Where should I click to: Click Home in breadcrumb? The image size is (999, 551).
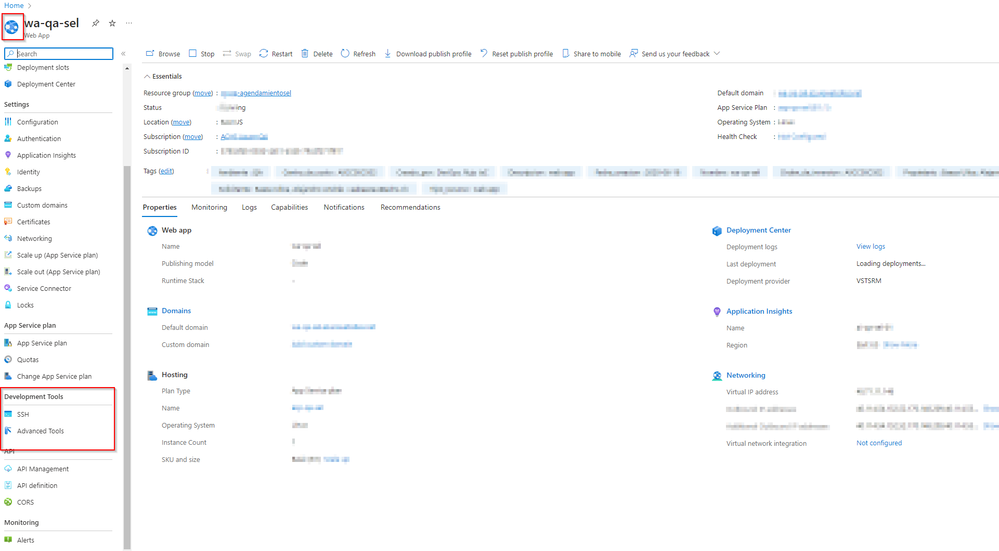click(13, 5)
